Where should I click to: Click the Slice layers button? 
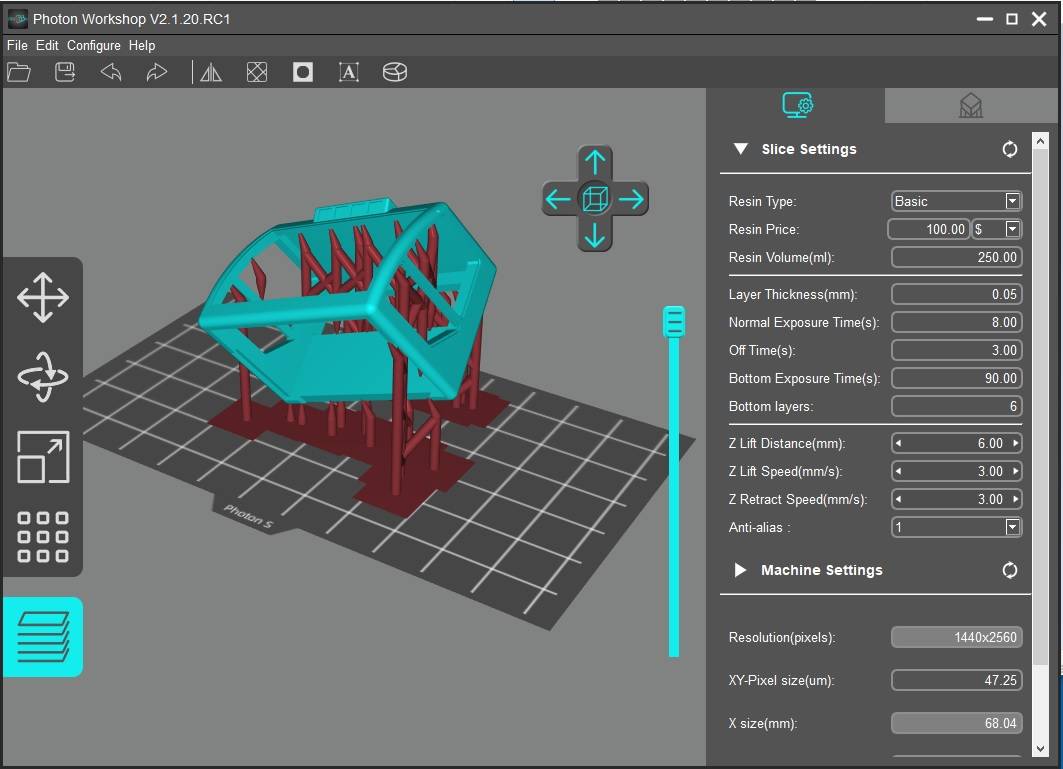(43, 637)
